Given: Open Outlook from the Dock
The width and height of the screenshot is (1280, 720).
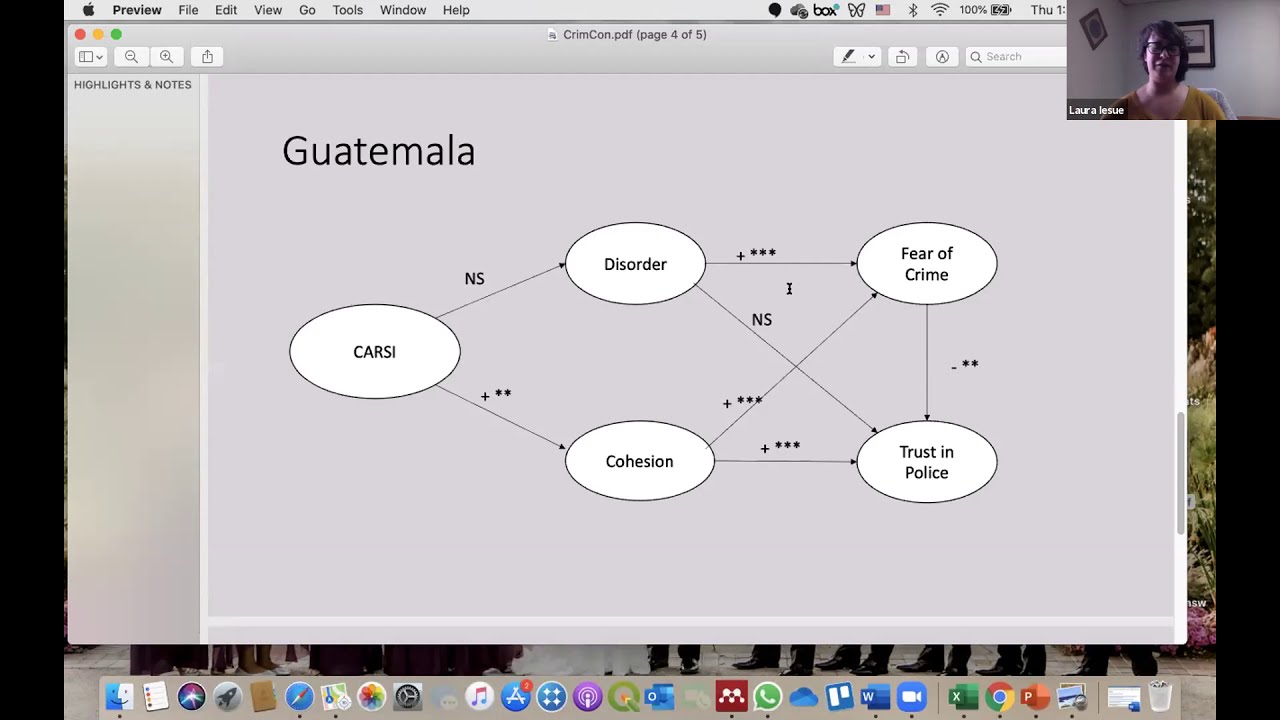Looking at the screenshot, I should pos(659,697).
